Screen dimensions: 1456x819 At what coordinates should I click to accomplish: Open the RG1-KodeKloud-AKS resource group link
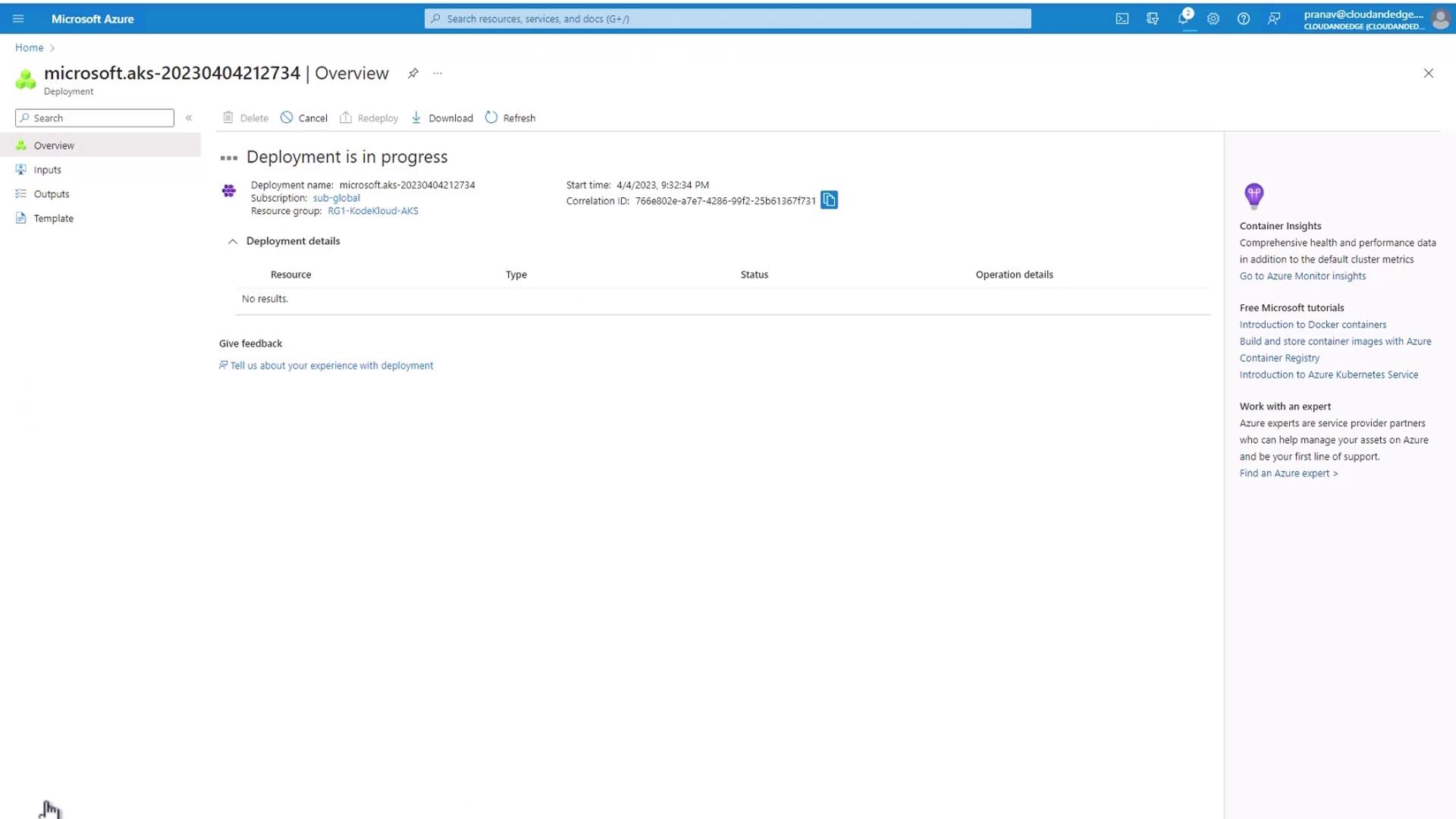pyautogui.click(x=372, y=211)
